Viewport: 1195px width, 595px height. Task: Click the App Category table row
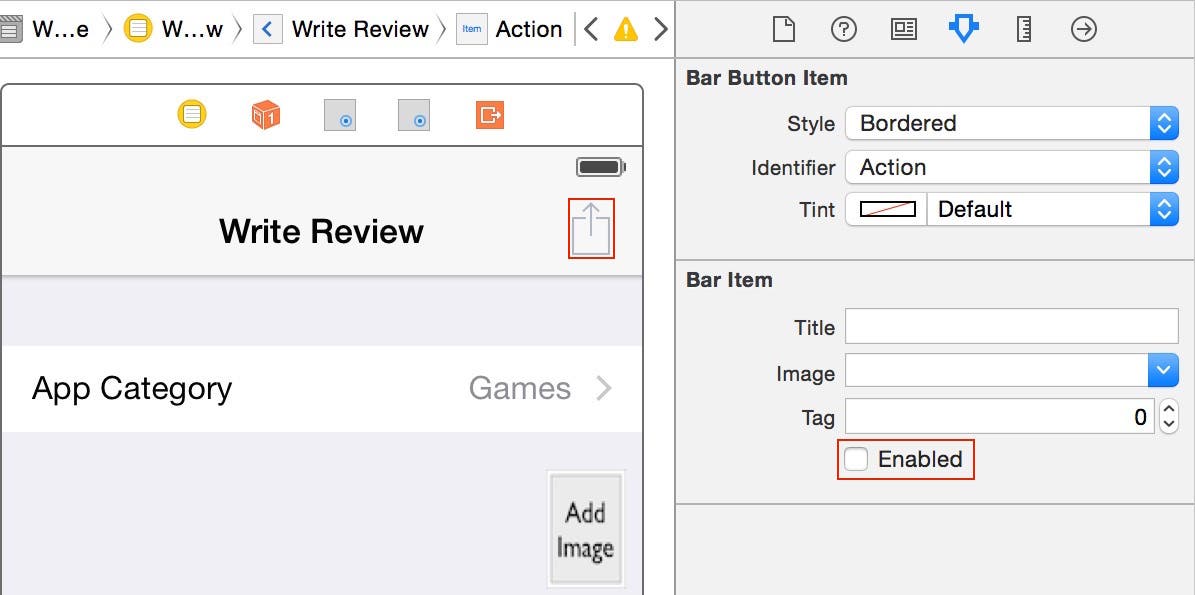point(322,389)
